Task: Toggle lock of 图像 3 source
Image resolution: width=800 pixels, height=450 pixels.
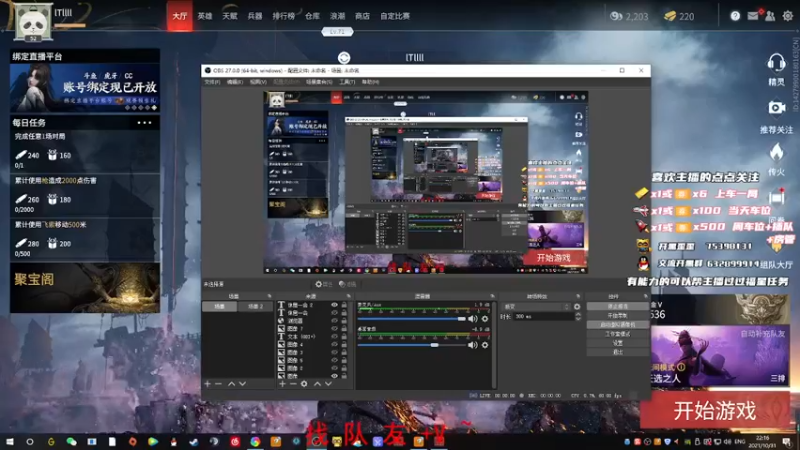Action: coord(344,352)
